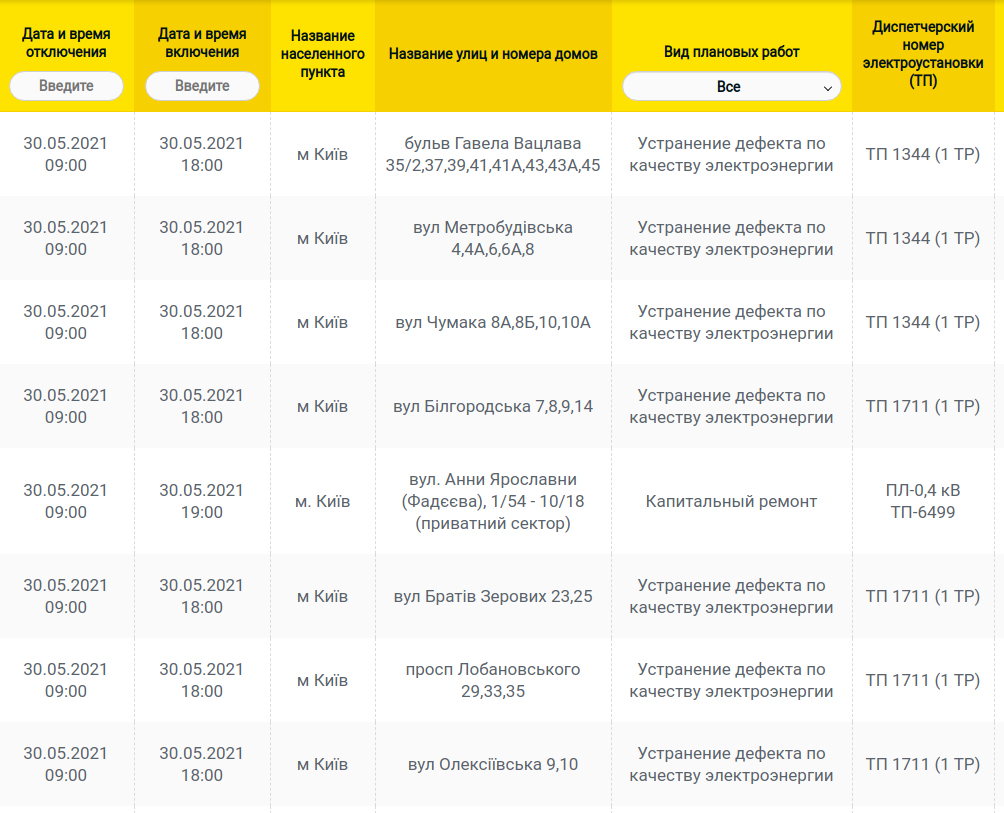Image resolution: width=1004 pixels, height=813 pixels.
Task: Click "м Київ" in the Олексіївська row
Action: coord(323,764)
